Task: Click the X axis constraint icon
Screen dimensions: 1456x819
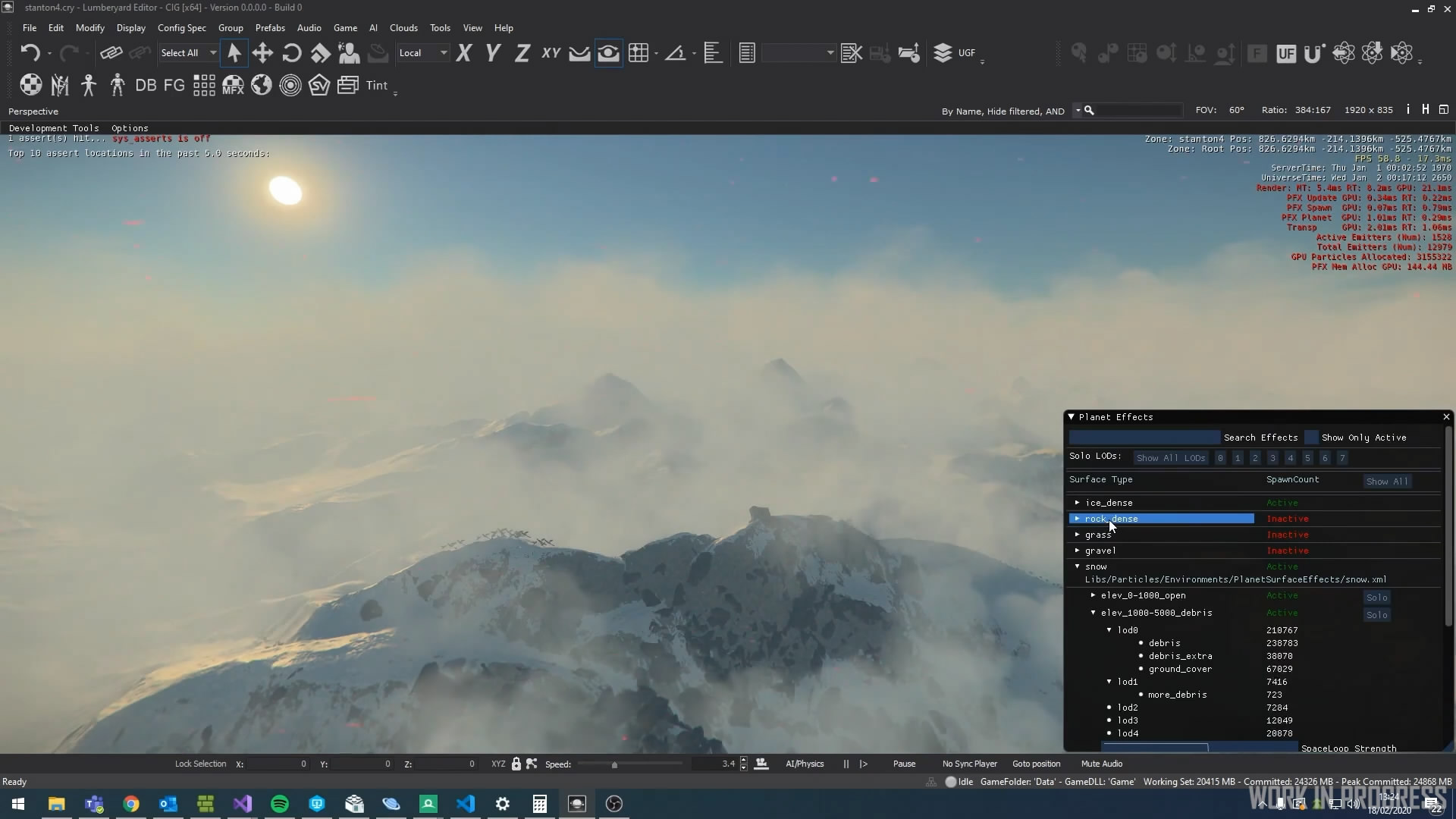Action: click(x=463, y=53)
